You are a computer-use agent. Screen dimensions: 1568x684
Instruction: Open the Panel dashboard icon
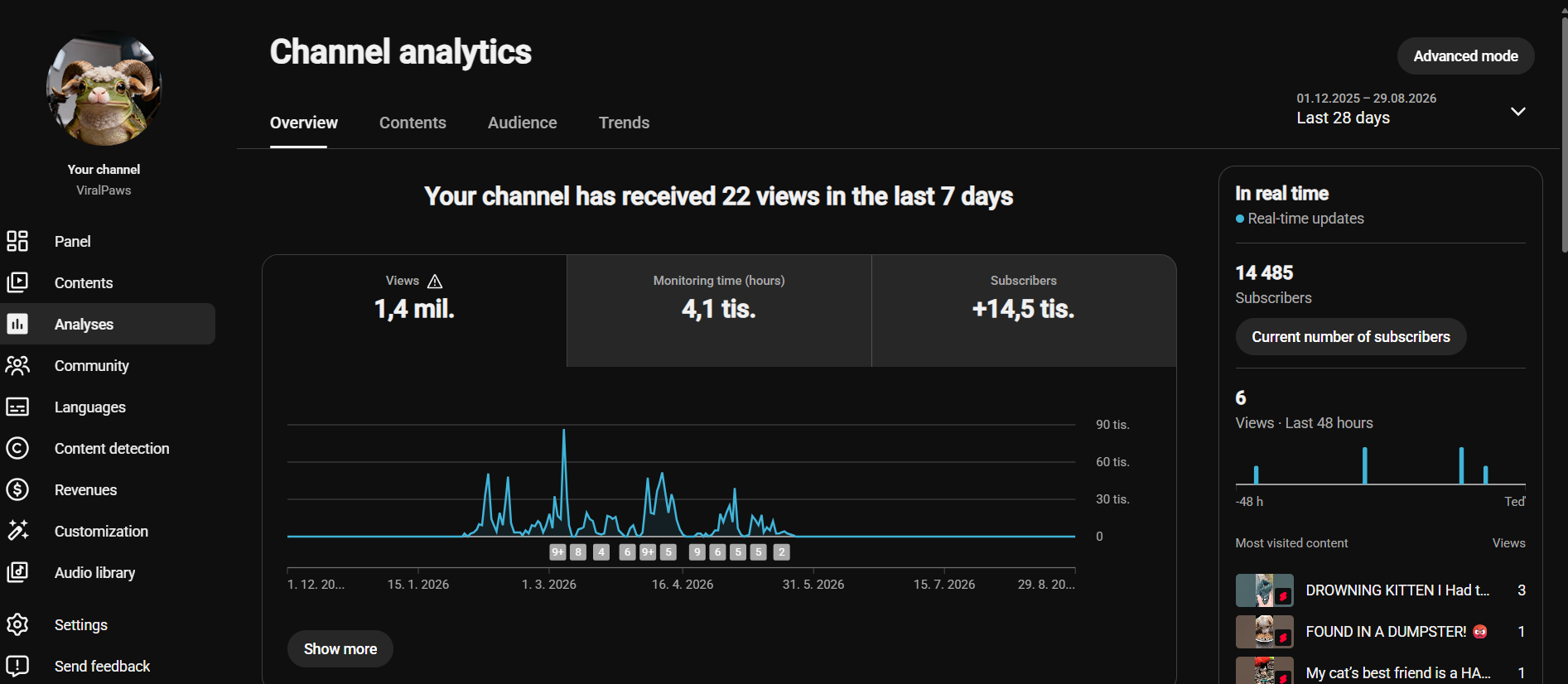(x=17, y=241)
